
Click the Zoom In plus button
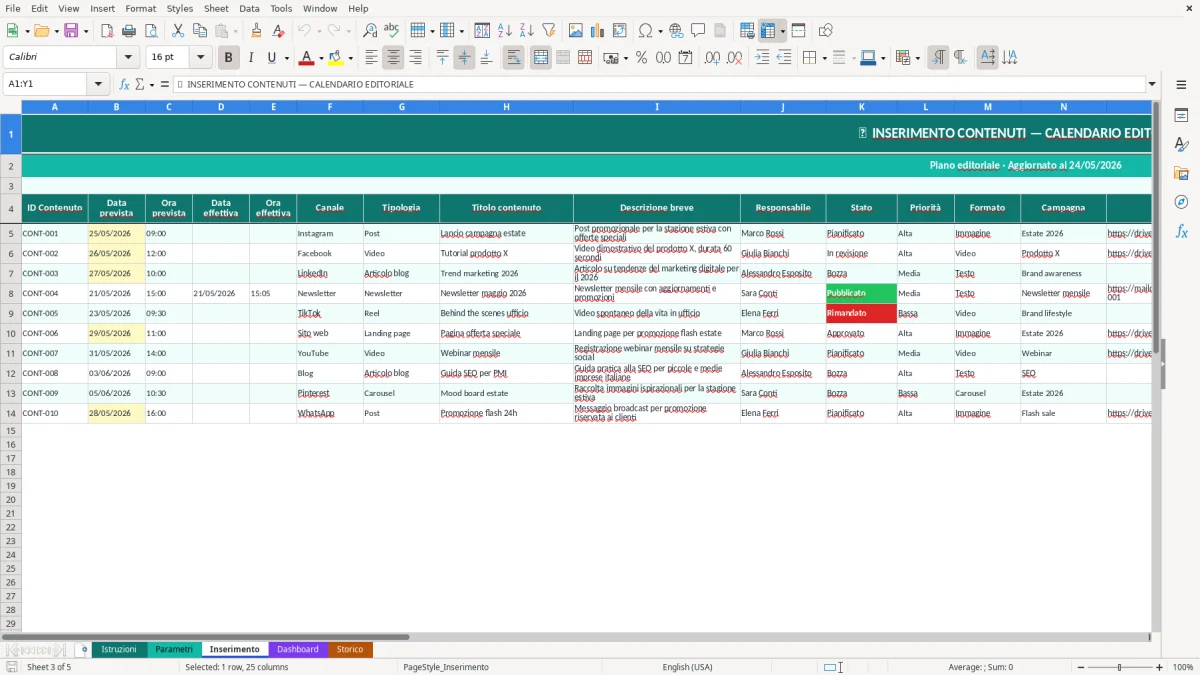(1160, 667)
